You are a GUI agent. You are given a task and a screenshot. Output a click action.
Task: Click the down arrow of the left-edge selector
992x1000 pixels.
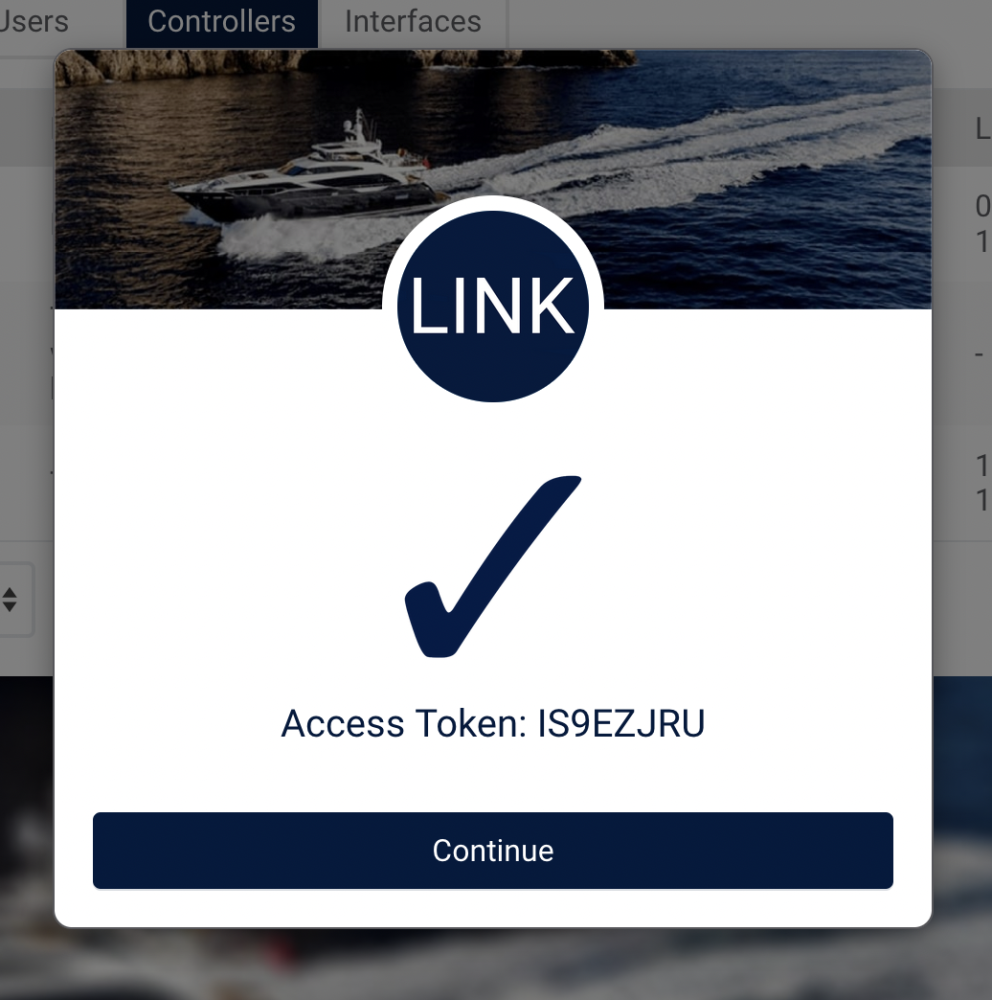(x=10, y=606)
